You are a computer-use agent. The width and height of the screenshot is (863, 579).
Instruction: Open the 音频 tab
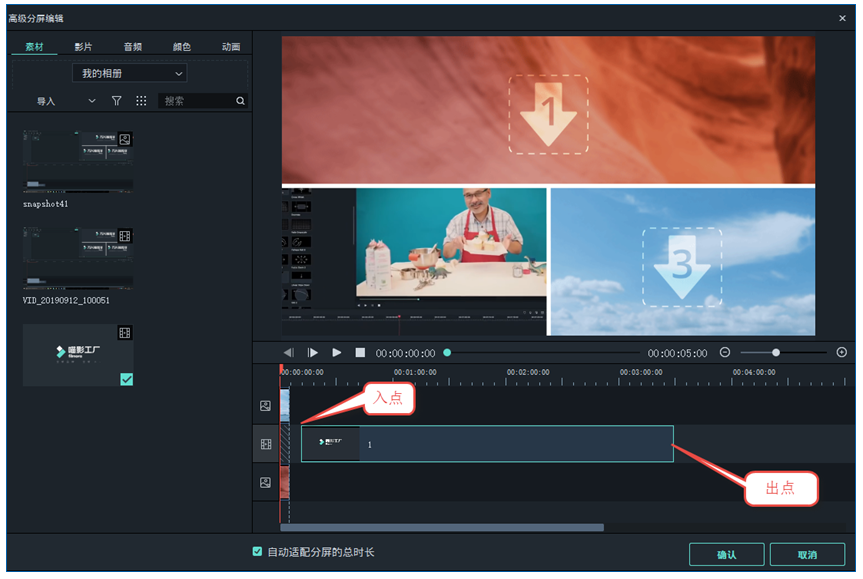coord(133,47)
